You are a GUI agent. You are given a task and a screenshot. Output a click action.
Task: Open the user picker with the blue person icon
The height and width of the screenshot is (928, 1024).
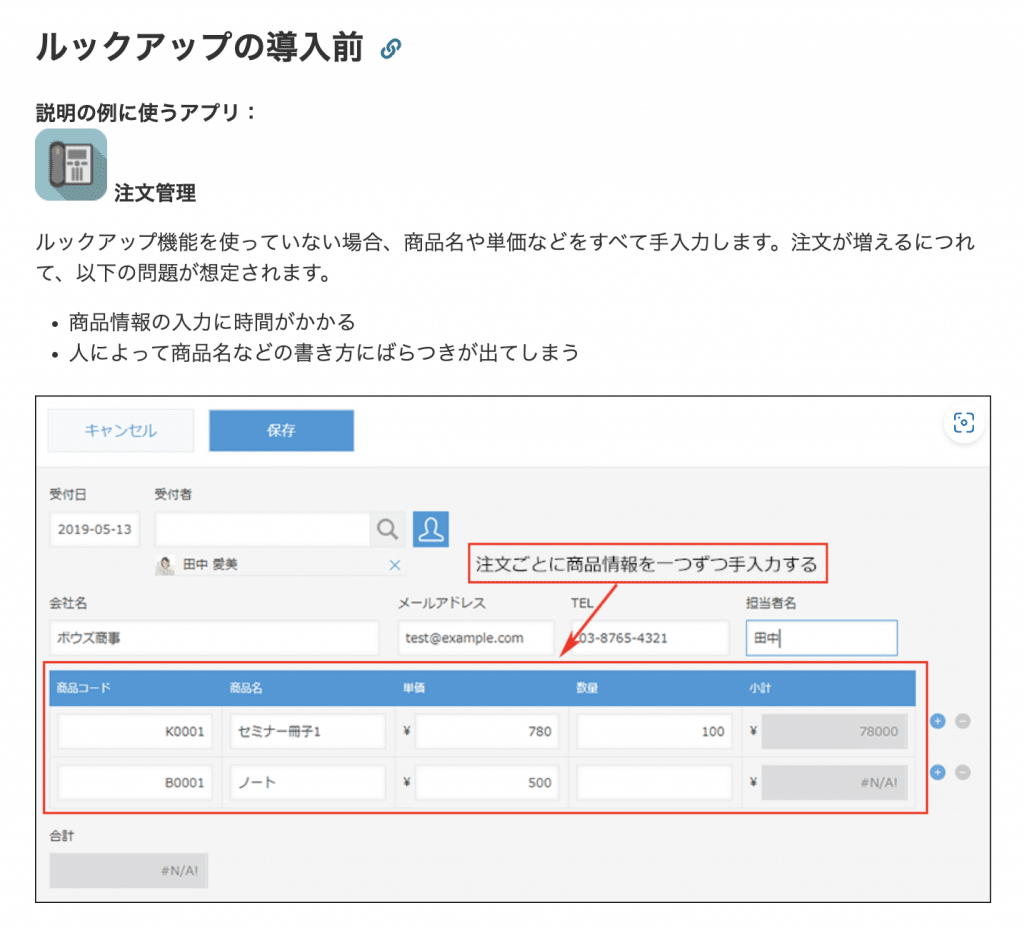point(431,529)
